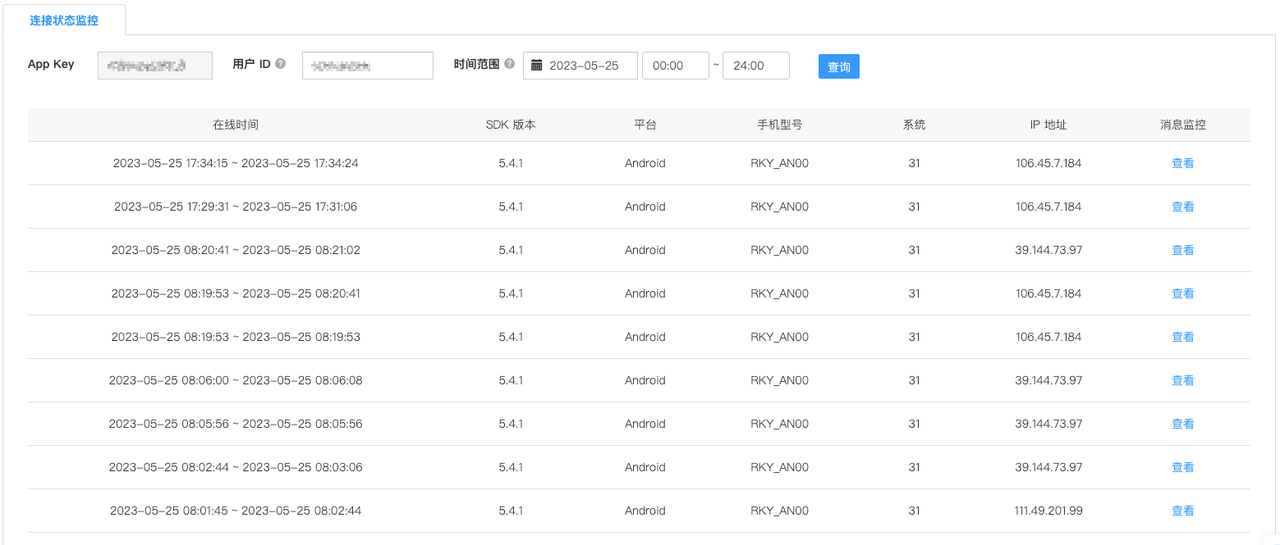Click IP 111.49.201.99 cell
The height and width of the screenshot is (545, 1280).
pos(1048,511)
